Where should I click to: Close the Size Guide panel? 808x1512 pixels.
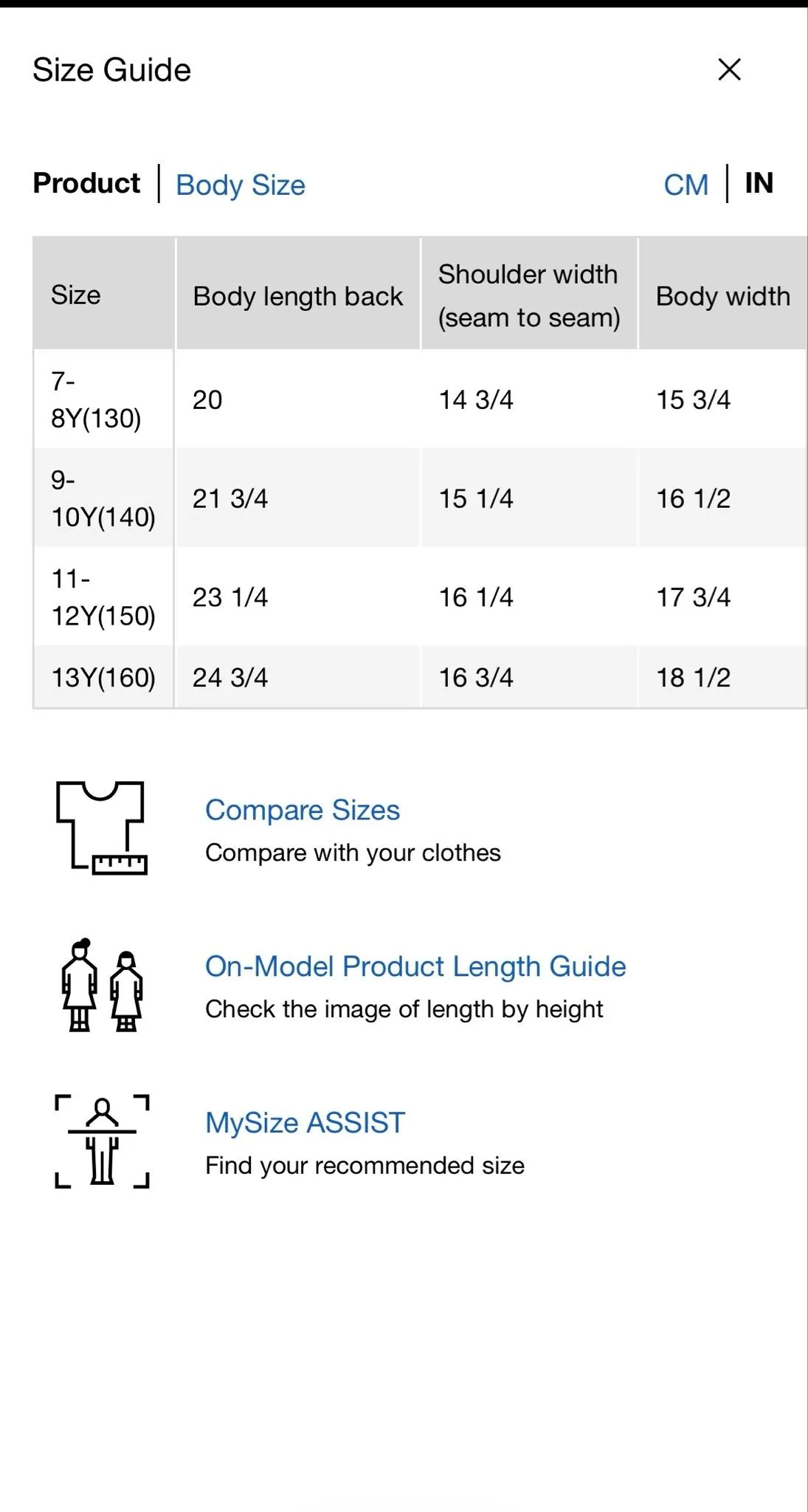tap(729, 69)
